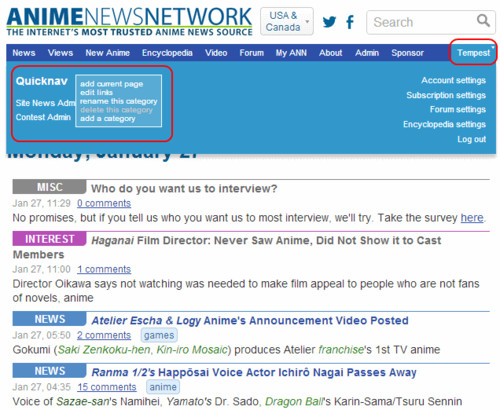The width and height of the screenshot is (500, 410).
Task: Select 'add current page' in Quicknav
Action: click(x=111, y=84)
